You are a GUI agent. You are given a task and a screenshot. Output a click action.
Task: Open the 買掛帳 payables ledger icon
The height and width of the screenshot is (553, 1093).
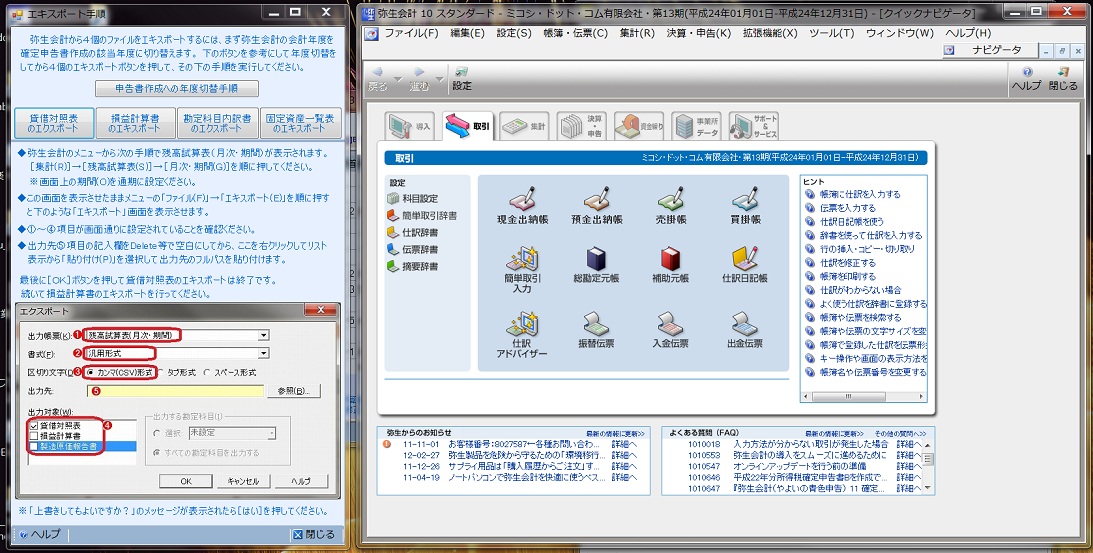coord(744,205)
